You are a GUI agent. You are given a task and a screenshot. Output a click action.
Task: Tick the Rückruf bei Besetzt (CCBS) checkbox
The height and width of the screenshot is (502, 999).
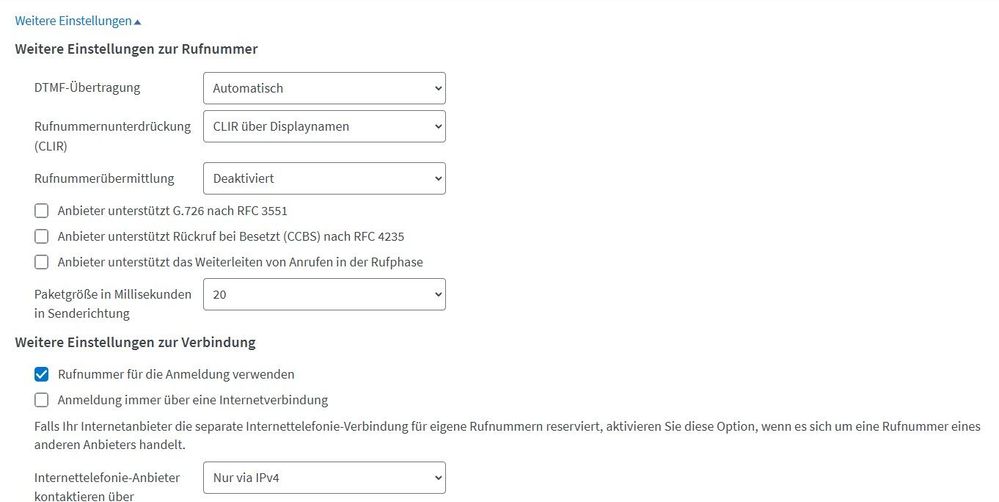tap(41, 236)
